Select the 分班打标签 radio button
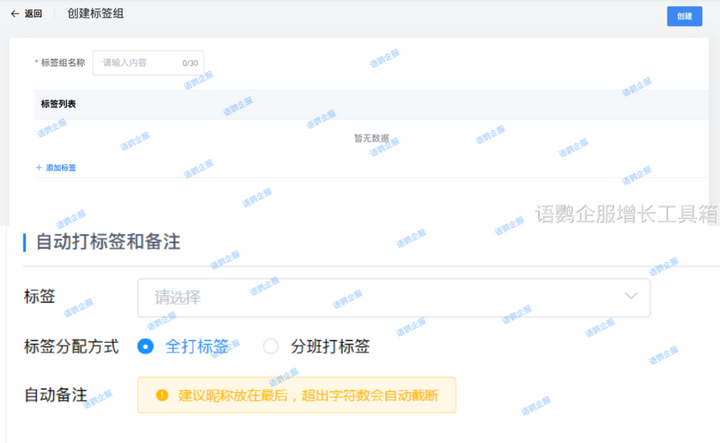Screen dimensions: 720x443 tap(271, 347)
